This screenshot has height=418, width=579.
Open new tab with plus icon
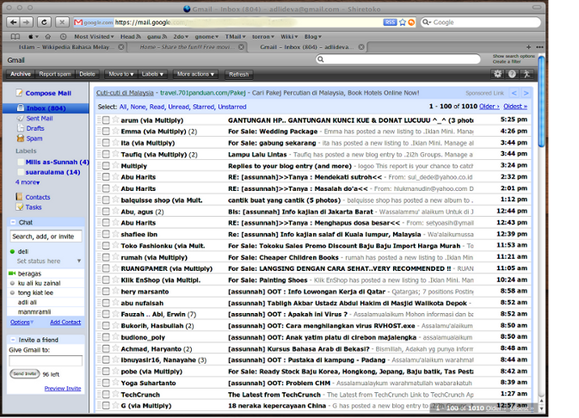[528, 47]
